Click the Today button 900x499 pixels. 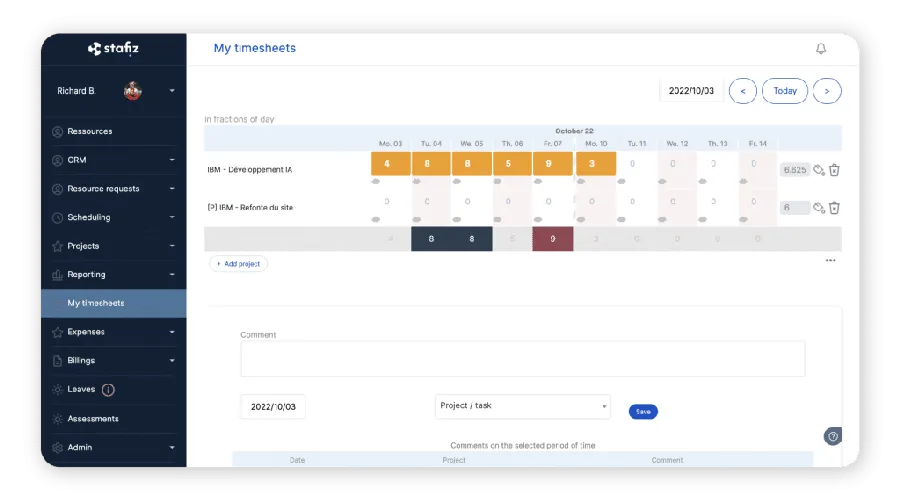point(785,91)
